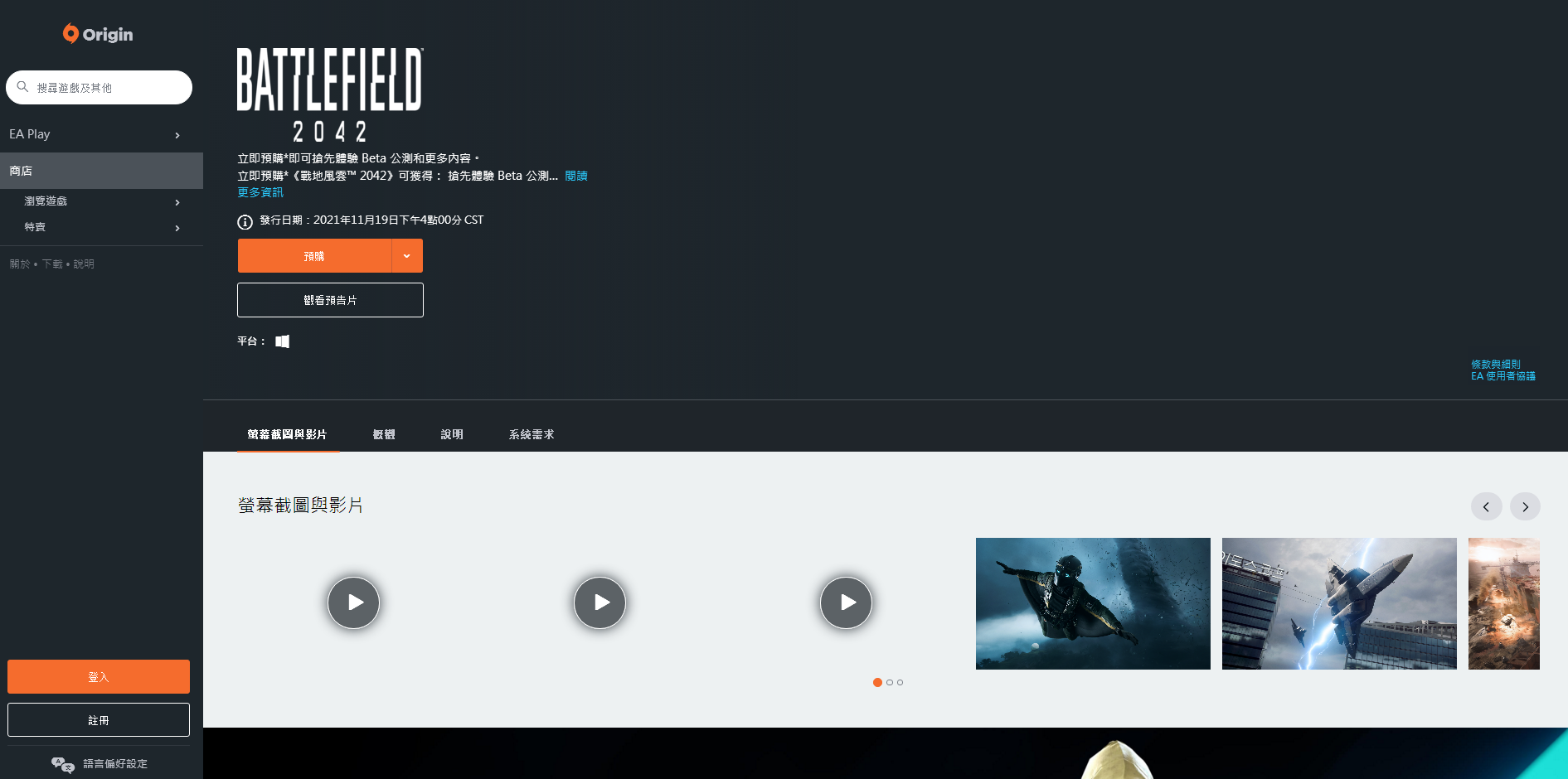Play the second video in carousel

[x=600, y=602]
